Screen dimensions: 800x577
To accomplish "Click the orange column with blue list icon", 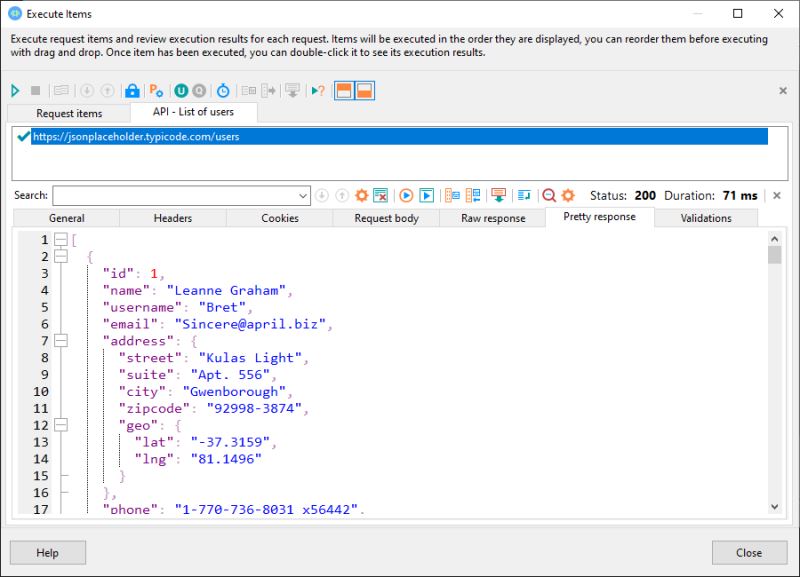I will [452, 195].
